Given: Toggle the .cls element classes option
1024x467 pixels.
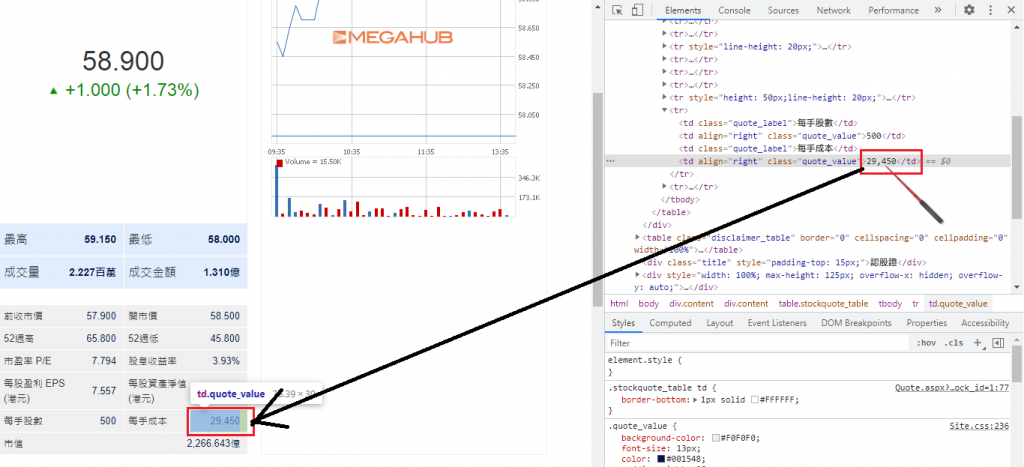Looking at the screenshot, I should click(955, 343).
